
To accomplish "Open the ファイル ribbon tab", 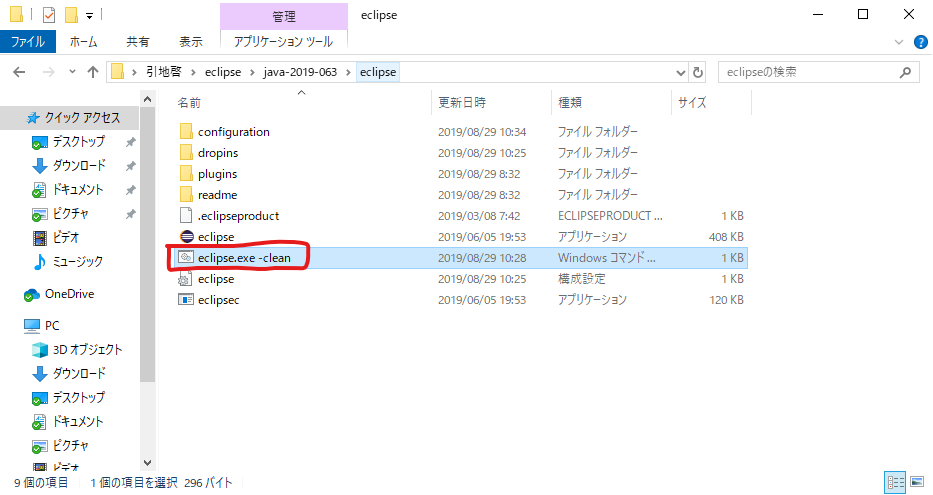I will point(28,42).
